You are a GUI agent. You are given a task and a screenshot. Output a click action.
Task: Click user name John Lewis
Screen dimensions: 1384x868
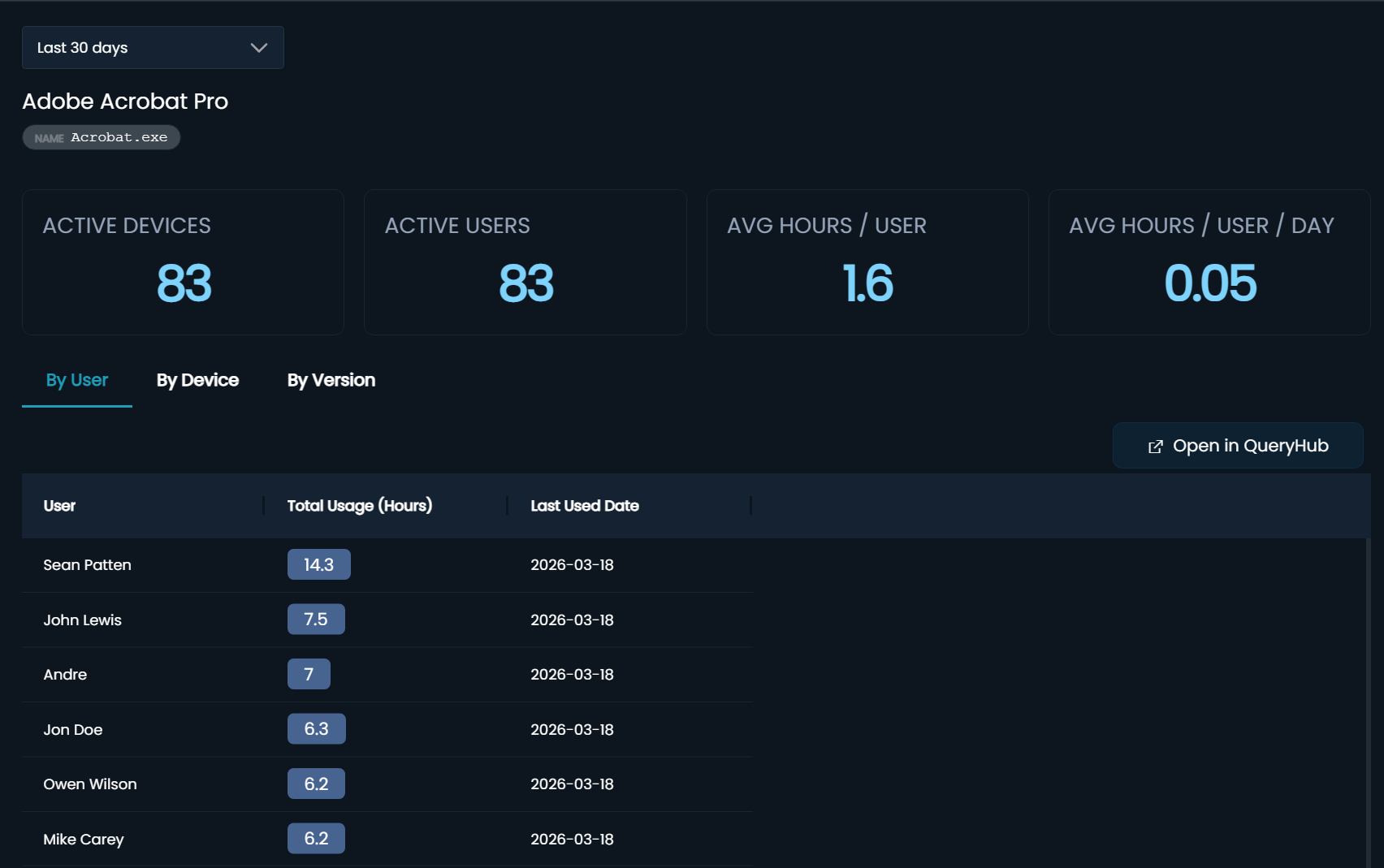point(82,620)
